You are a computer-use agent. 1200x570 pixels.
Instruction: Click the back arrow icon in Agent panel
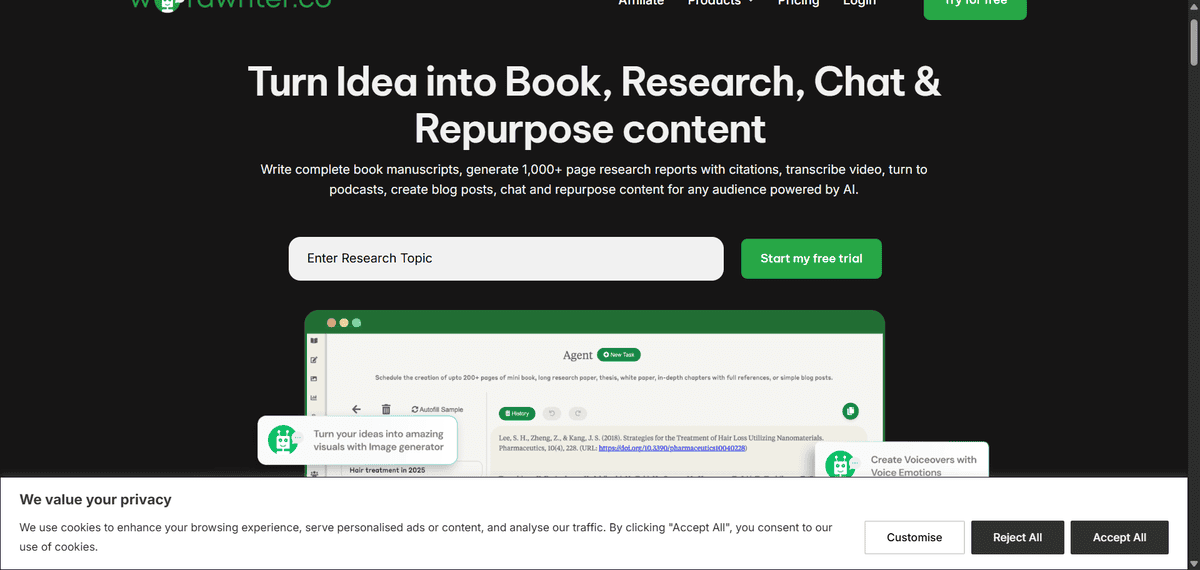pyautogui.click(x=356, y=409)
